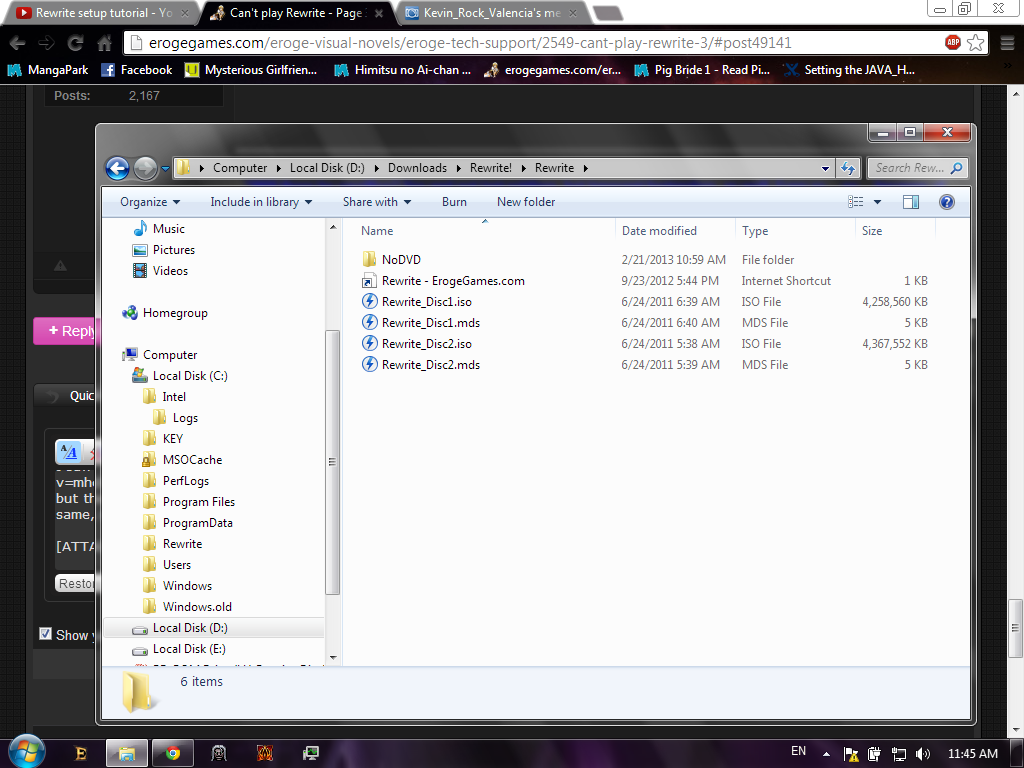This screenshot has width=1024, height=768.
Task: Toggle the Show checkbox on forum page
Action: click(x=45, y=634)
